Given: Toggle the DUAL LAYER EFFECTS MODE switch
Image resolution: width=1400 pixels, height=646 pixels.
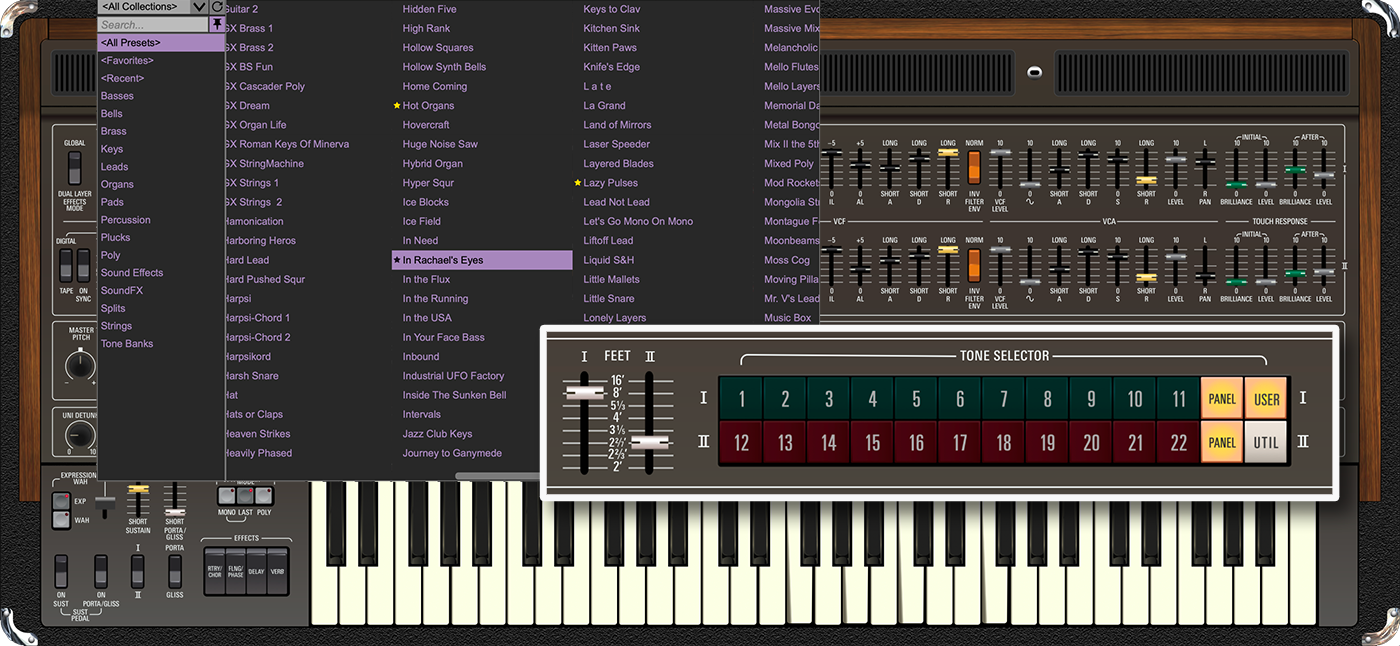Looking at the screenshot, I should pyautogui.click(x=74, y=168).
